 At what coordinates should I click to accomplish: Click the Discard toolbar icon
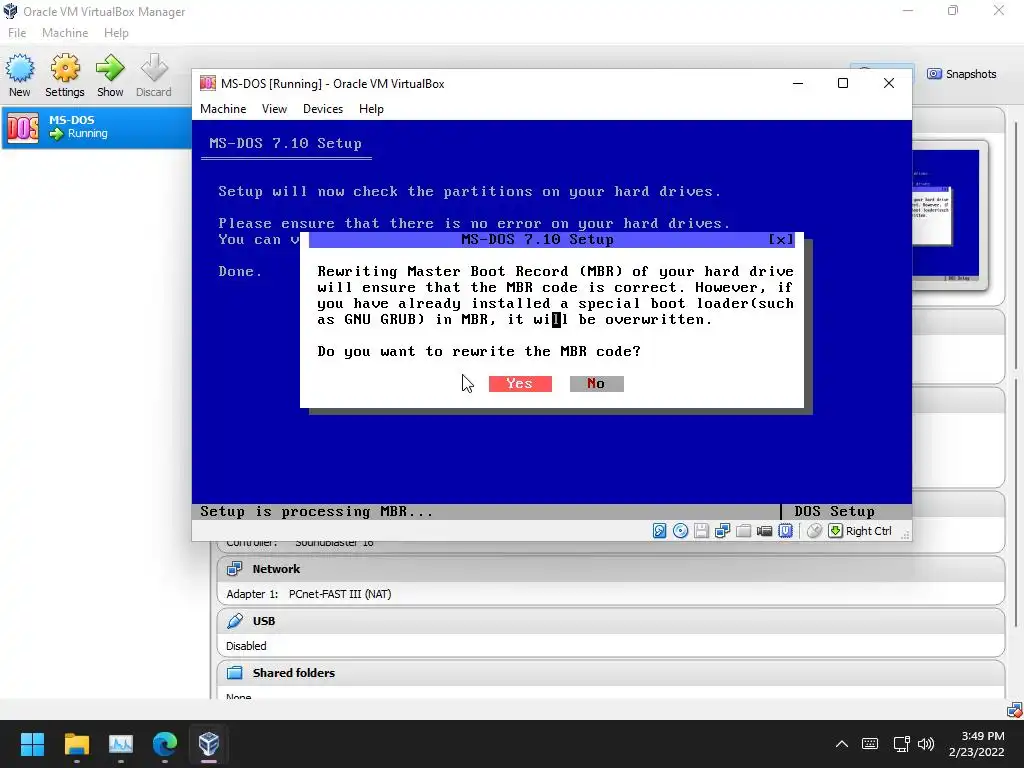click(153, 76)
